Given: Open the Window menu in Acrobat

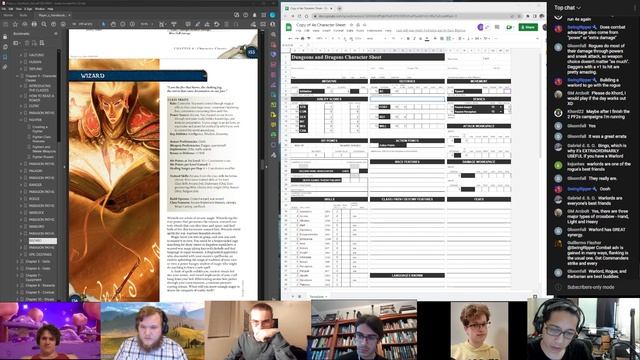Looking at the screenshot, I should pyautogui.click(x=40, y=9).
